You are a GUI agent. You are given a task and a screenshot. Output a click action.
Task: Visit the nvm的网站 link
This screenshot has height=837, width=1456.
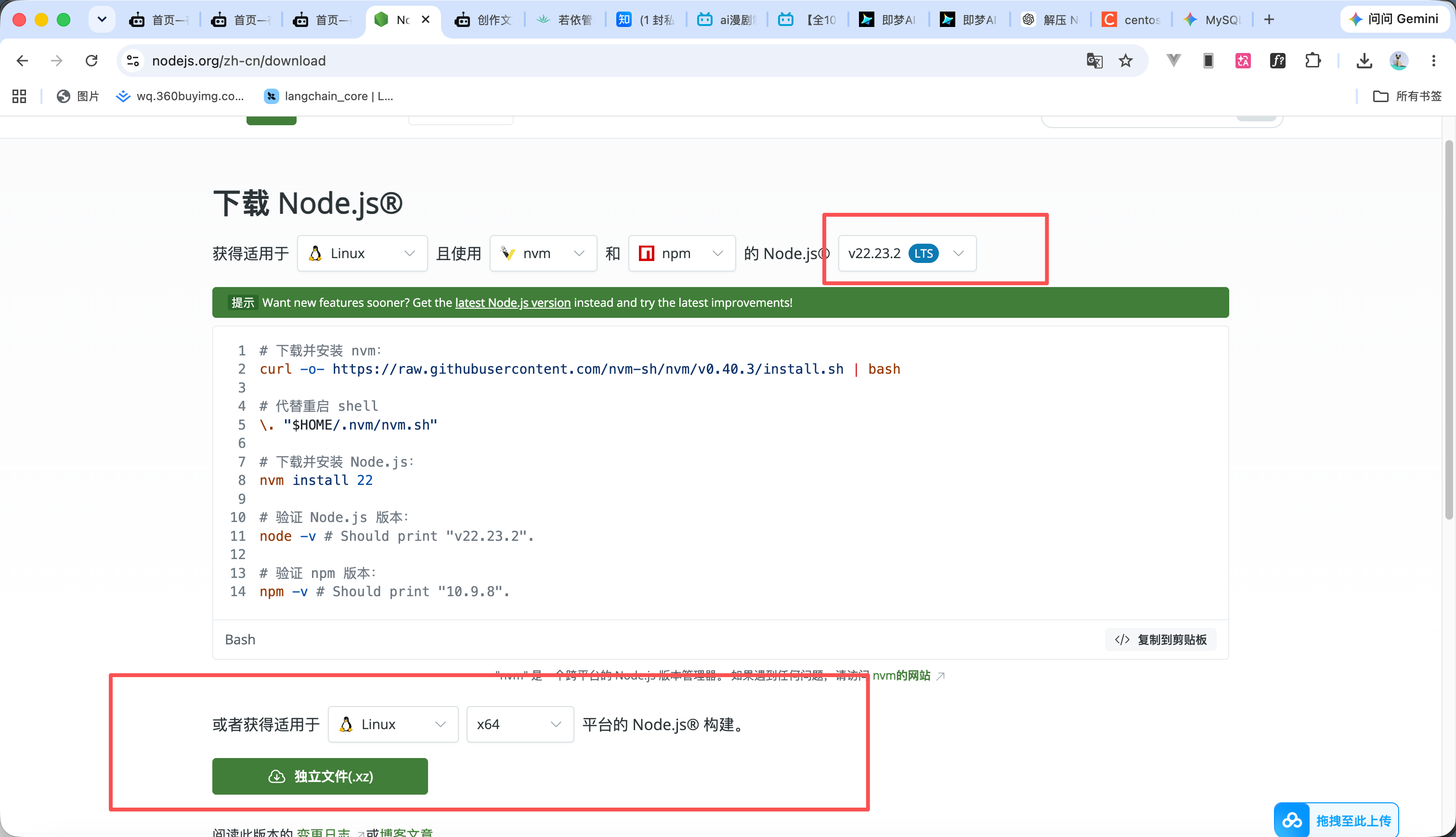tap(901, 676)
